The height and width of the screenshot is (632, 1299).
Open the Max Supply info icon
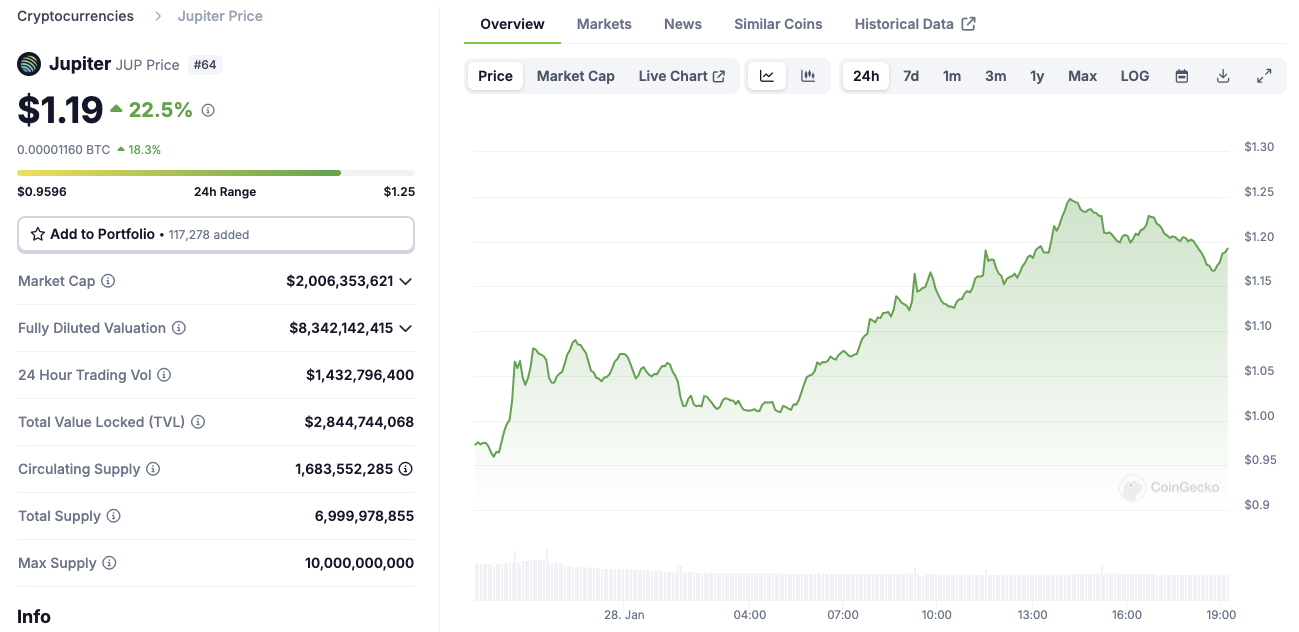109,563
